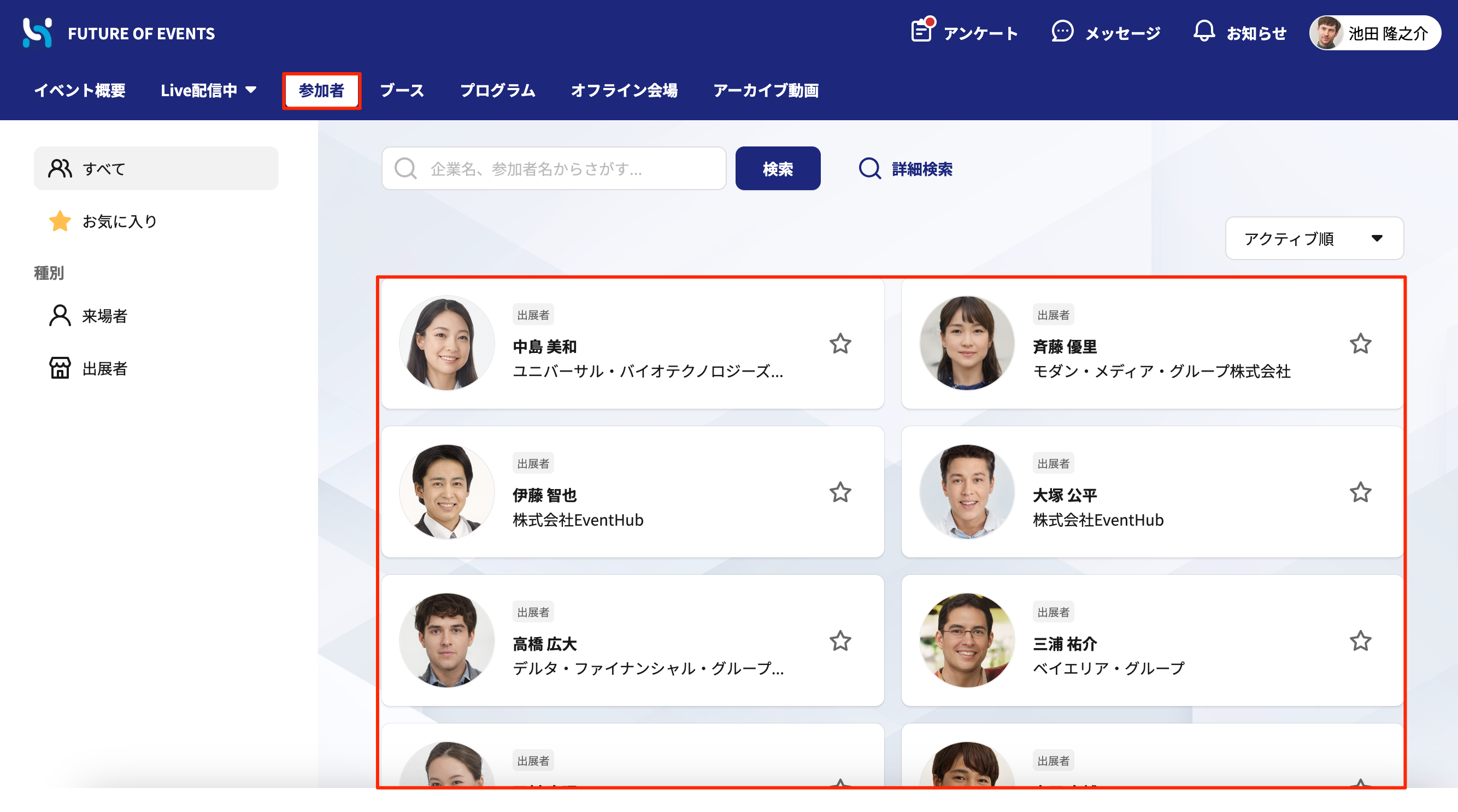Open 高橋 広大's profile photo
Image resolution: width=1458 pixels, height=812 pixels.
point(446,641)
